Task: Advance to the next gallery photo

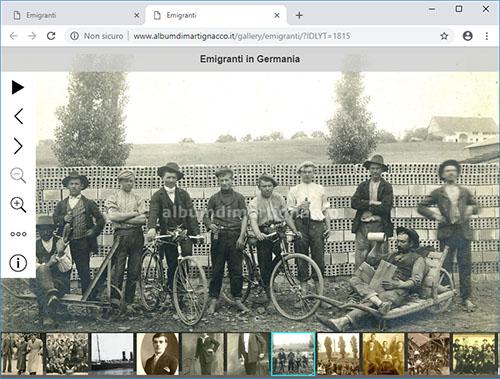Action: (18, 146)
